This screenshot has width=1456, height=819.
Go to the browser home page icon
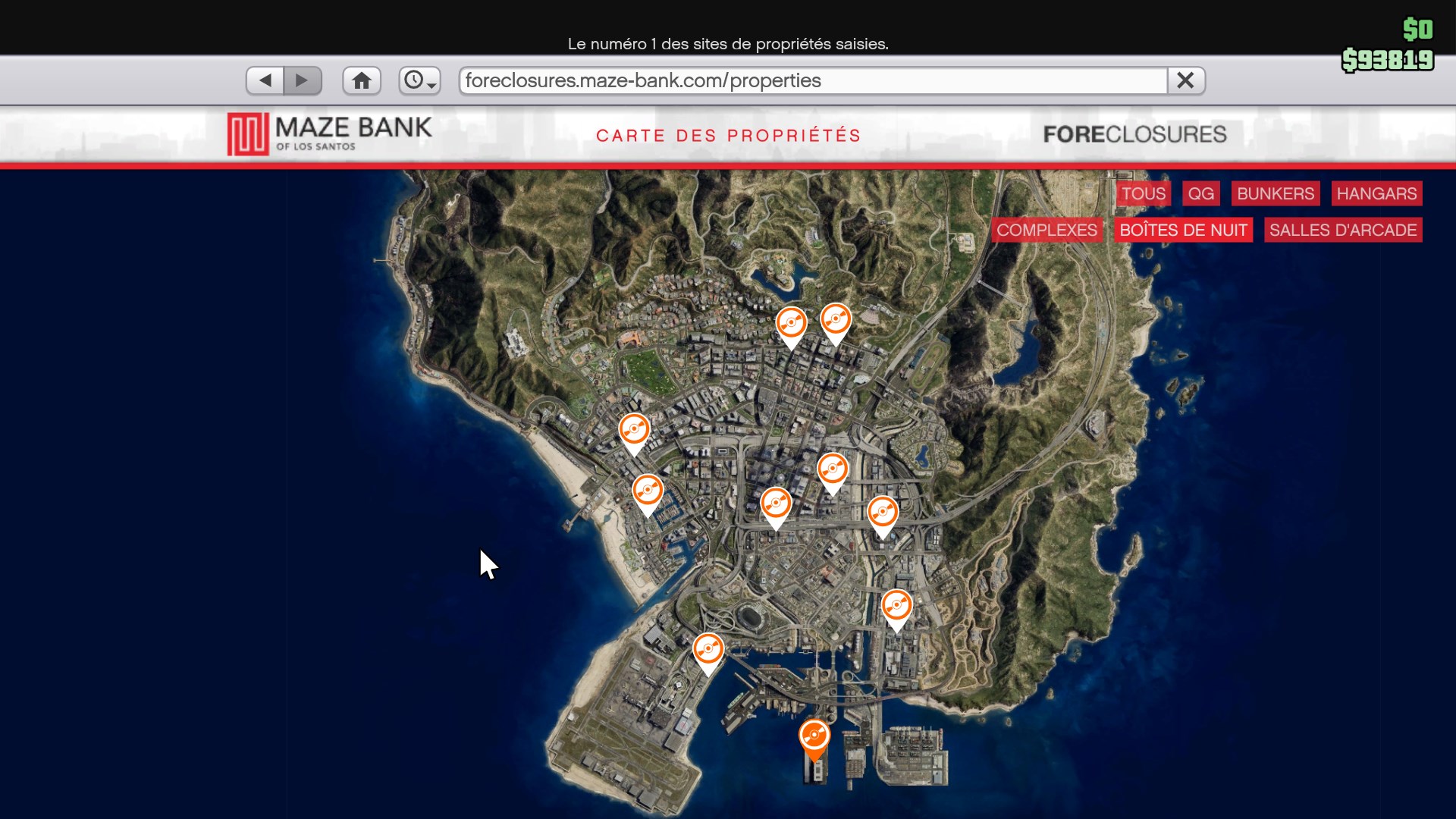click(x=362, y=80)
